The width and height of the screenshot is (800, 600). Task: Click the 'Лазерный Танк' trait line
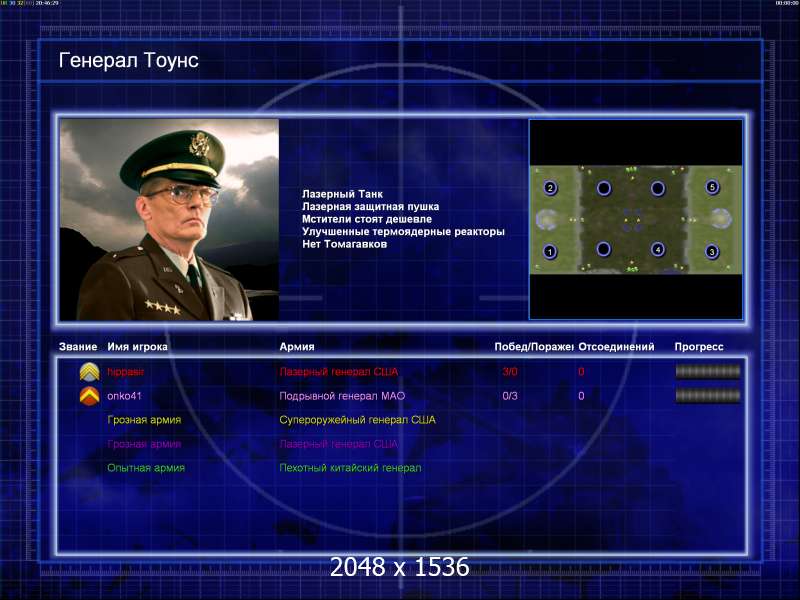pos(342,194)
